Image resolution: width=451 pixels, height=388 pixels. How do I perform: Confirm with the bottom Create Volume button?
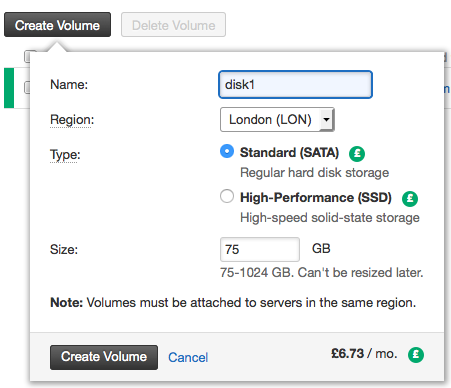tap(104, 357)
